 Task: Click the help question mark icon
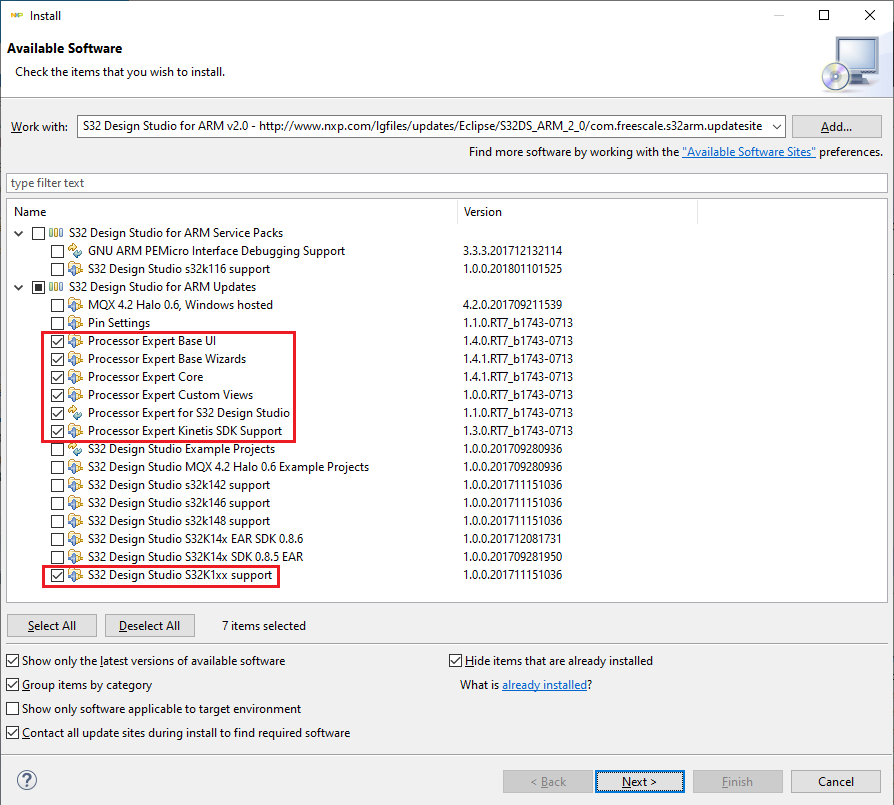[x=26, y=780]
